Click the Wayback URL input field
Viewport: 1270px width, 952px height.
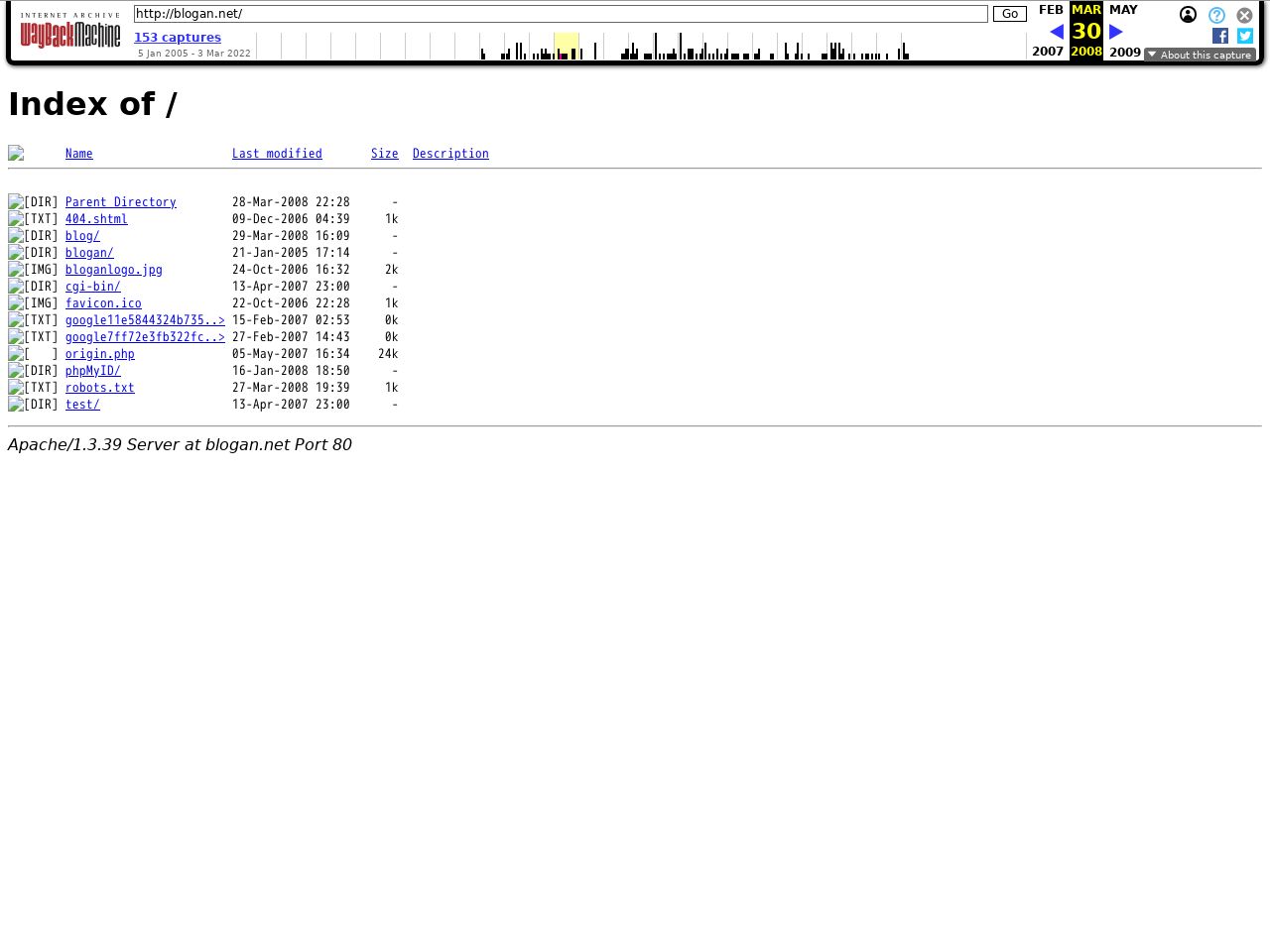point(561,14)
